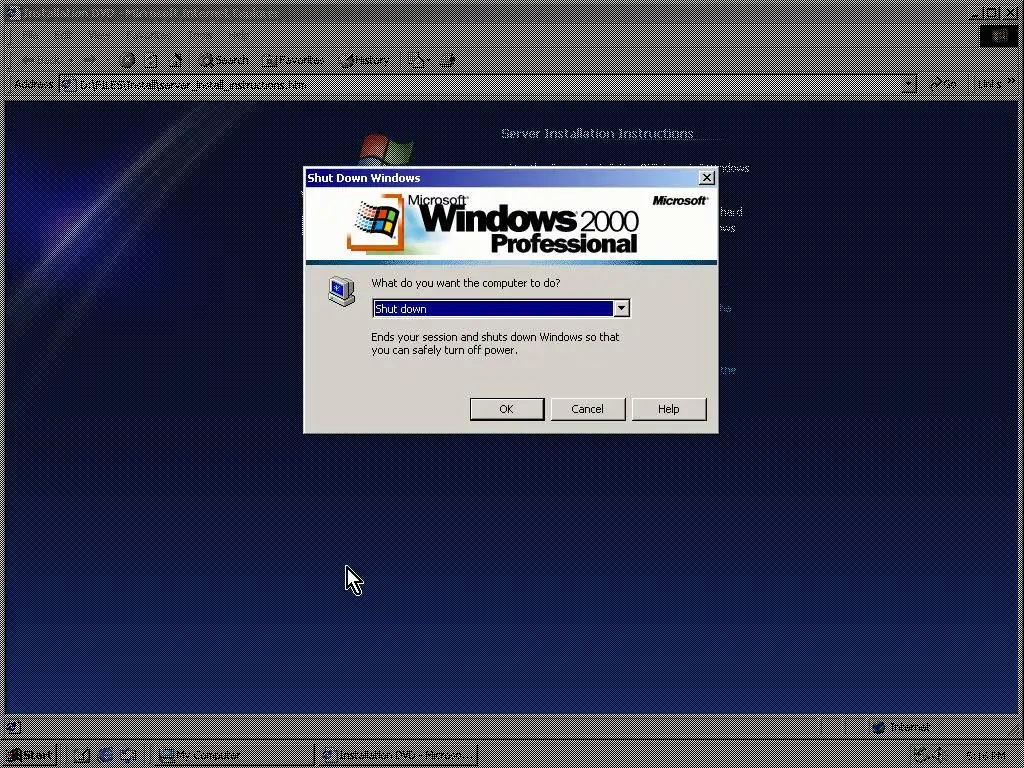Click the Go button beside address bar
The height and width of the screenshot is (768, 1024).
(943, 84)
